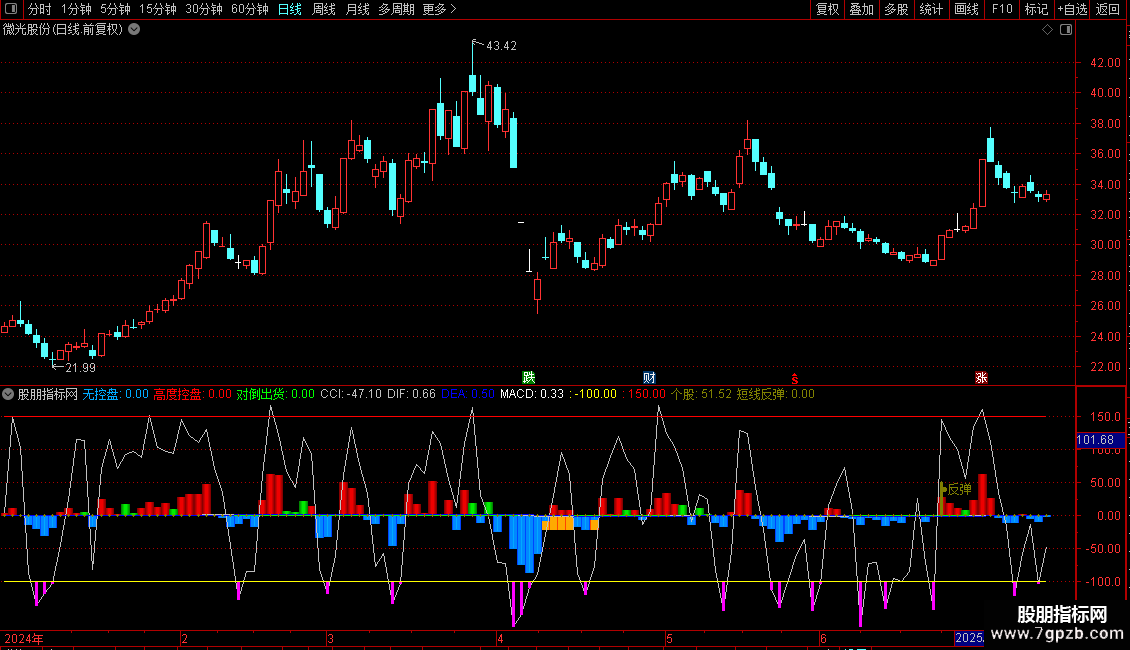Open the 统计 statistics tool
This screenshot has height=650, width=1130.
930,9
